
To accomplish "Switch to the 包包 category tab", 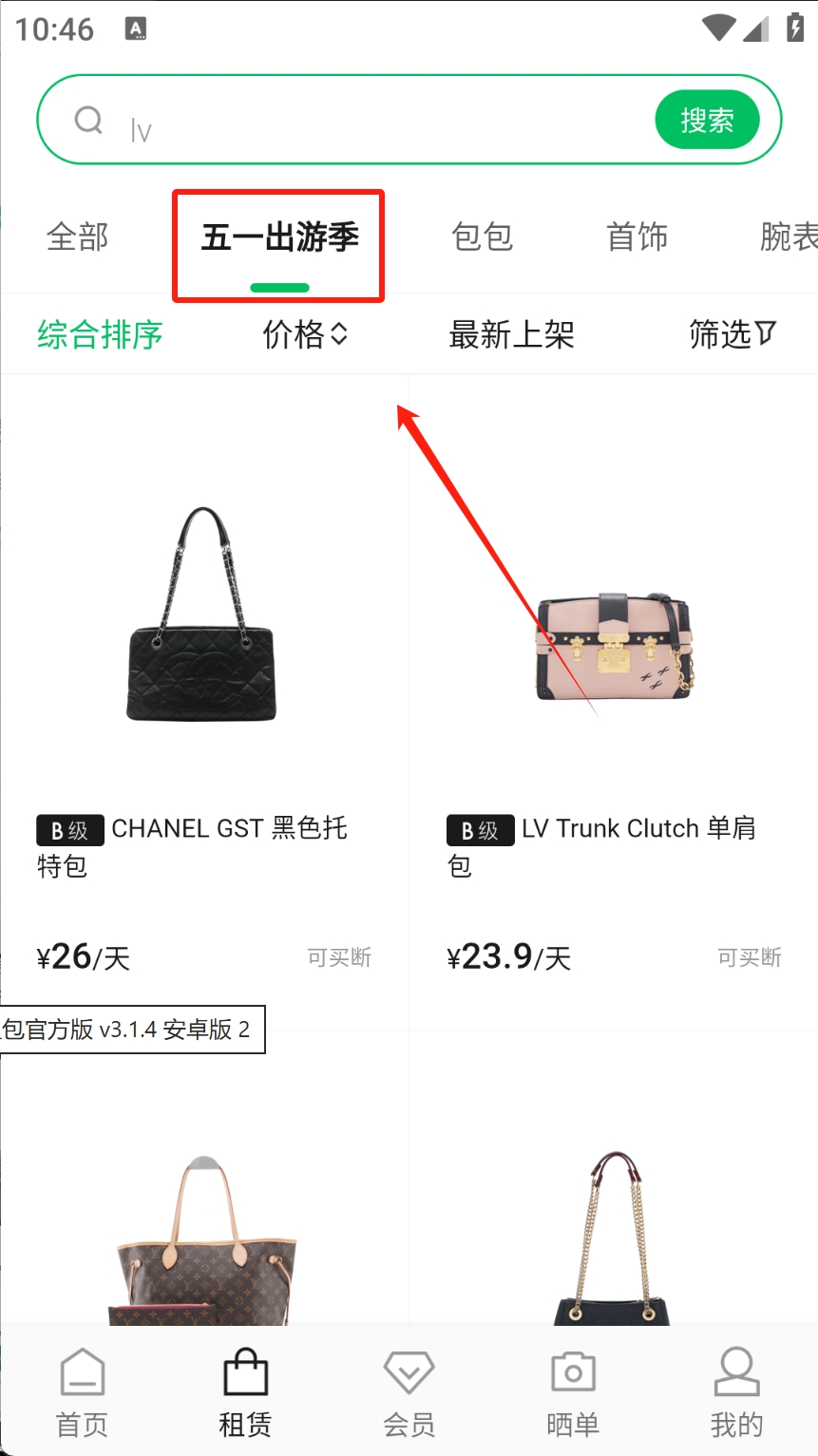I will click(x=483, y=236).
